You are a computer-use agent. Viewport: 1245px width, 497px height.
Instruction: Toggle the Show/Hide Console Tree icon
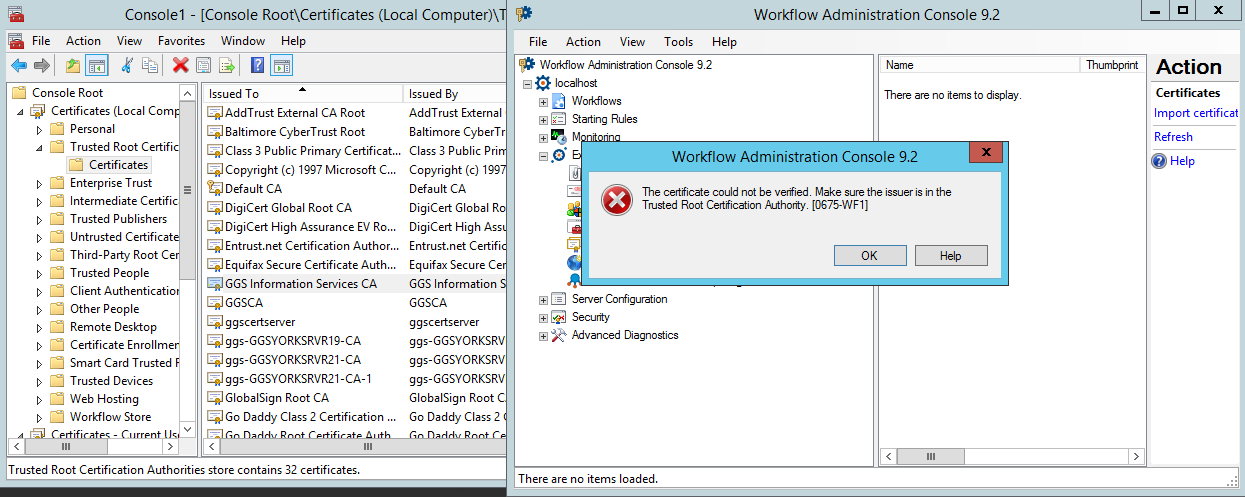click(97, 66)
